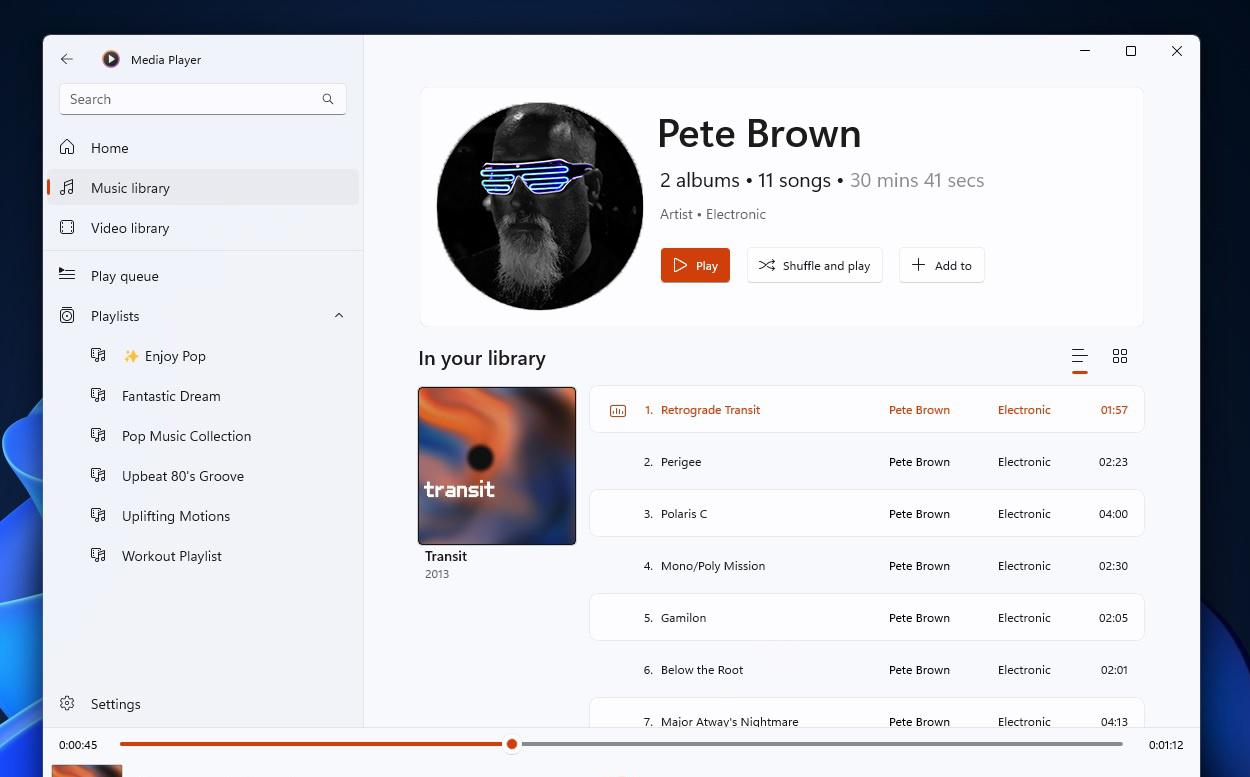The width and height of the screenshot is (1250, 777).
Task: Click the now-playing equalizer icon on Retrograde Transit
Action: [618, 410]
